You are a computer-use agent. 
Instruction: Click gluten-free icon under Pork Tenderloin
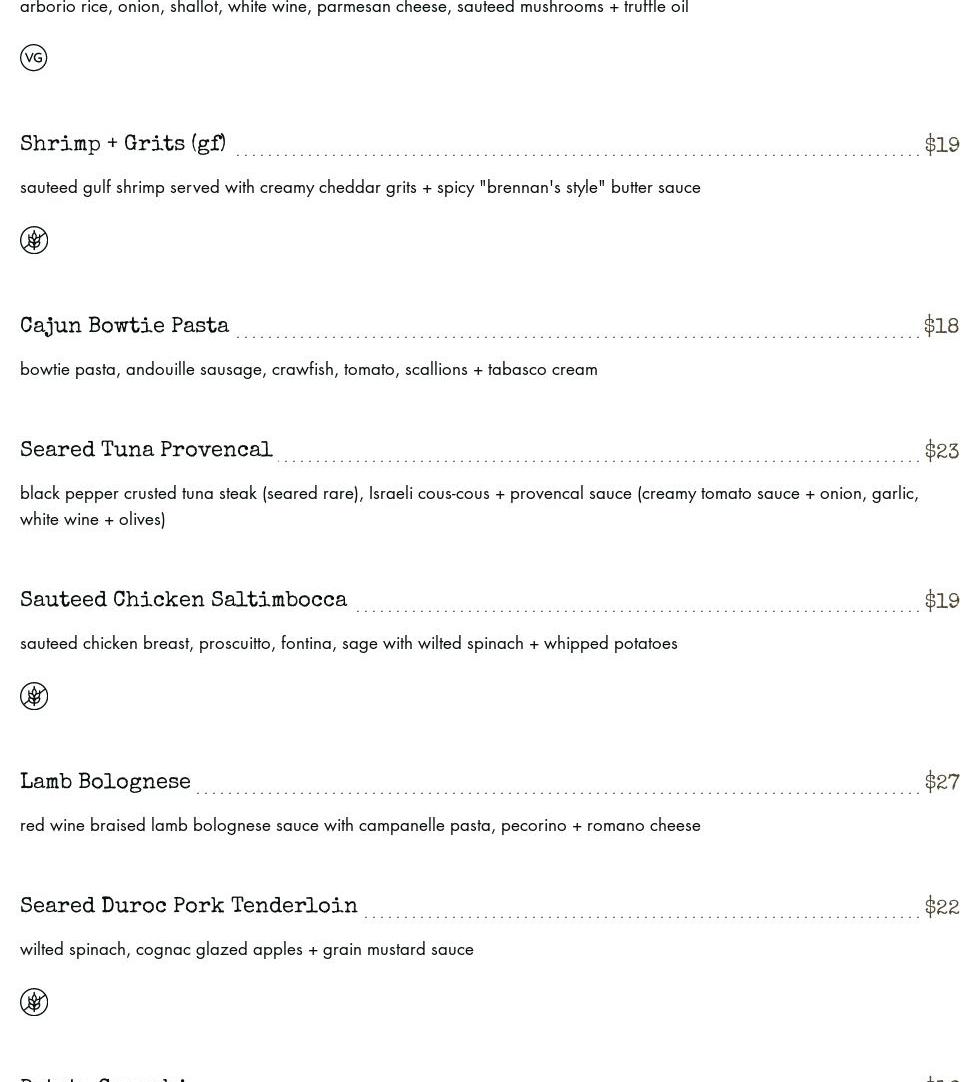tap(34, 1002)
